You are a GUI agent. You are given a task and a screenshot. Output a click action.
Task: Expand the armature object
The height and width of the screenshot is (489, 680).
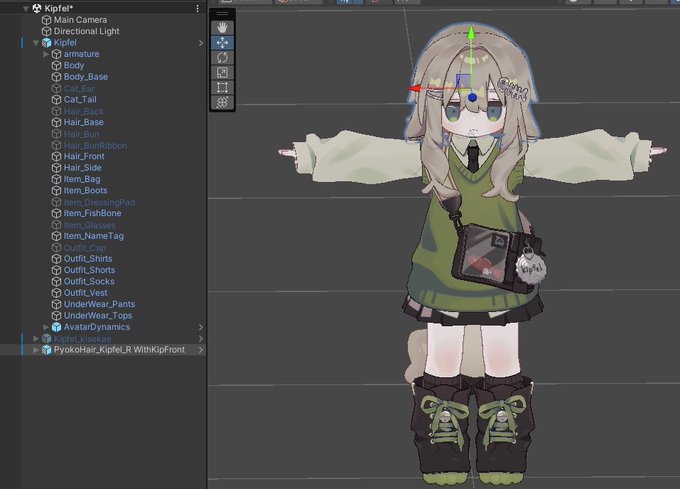pos(46,54)
